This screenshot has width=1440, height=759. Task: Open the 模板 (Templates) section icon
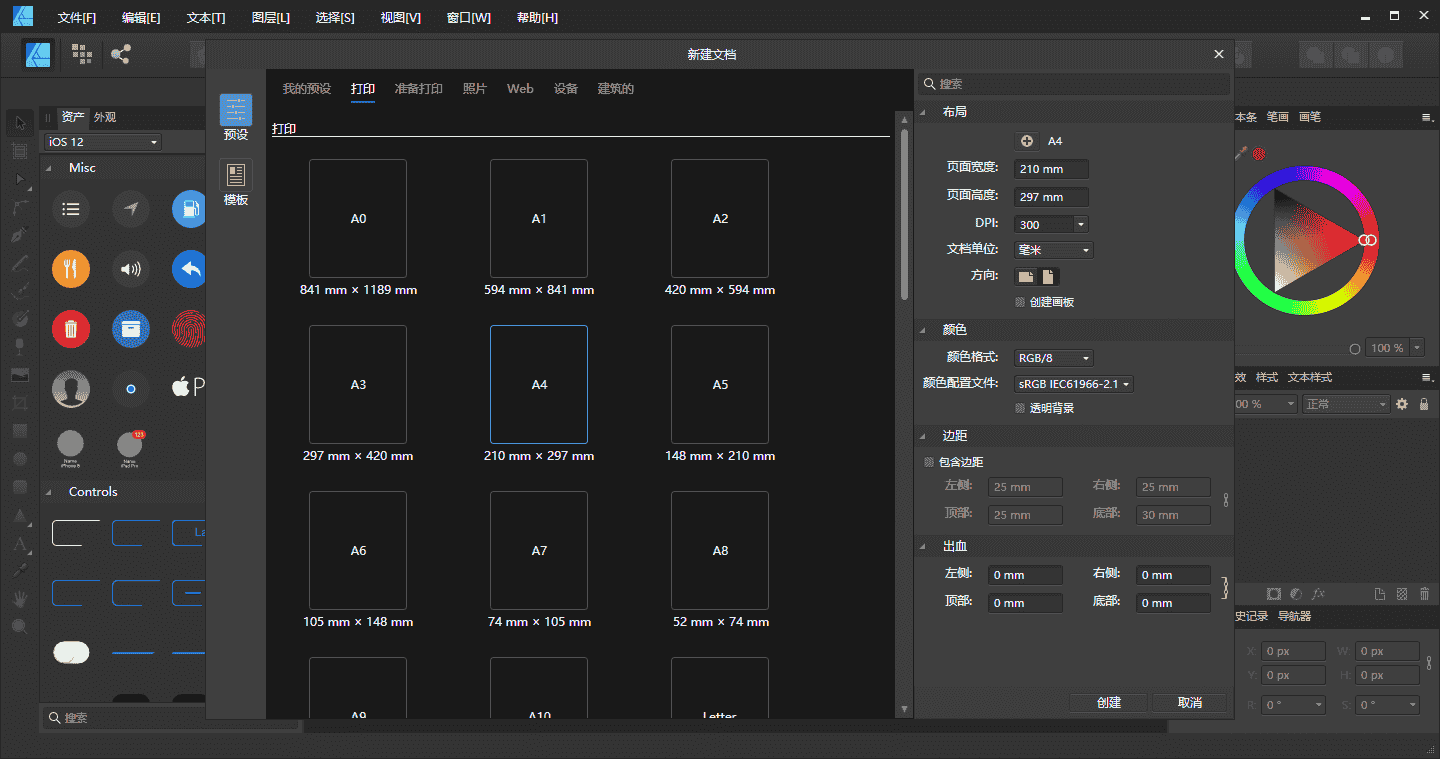pyautogui.click(x=236, y=176)
